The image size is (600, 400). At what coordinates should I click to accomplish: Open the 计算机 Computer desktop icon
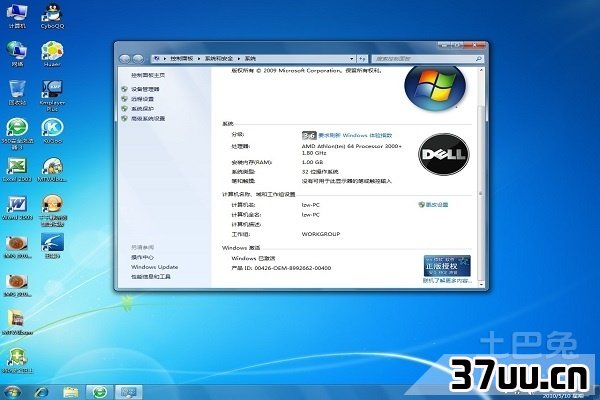pyautogui.click(x=17, y=16)
